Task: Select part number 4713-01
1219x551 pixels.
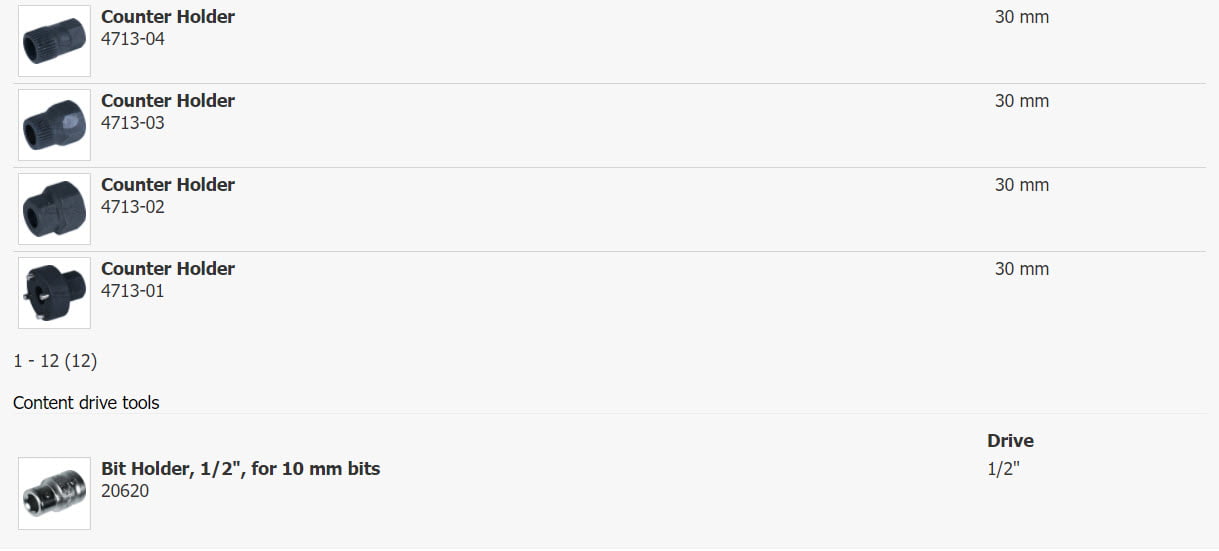Action: click(x=133, y=292)
